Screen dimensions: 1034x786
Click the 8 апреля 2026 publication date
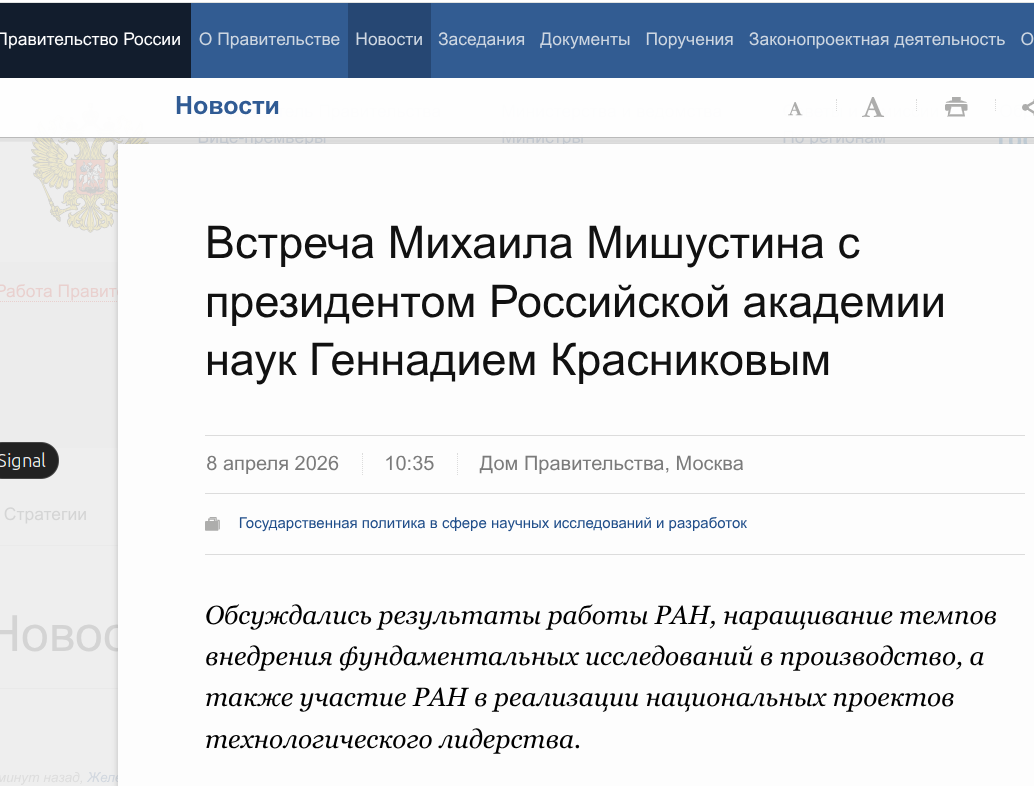[x=272, y=464]
